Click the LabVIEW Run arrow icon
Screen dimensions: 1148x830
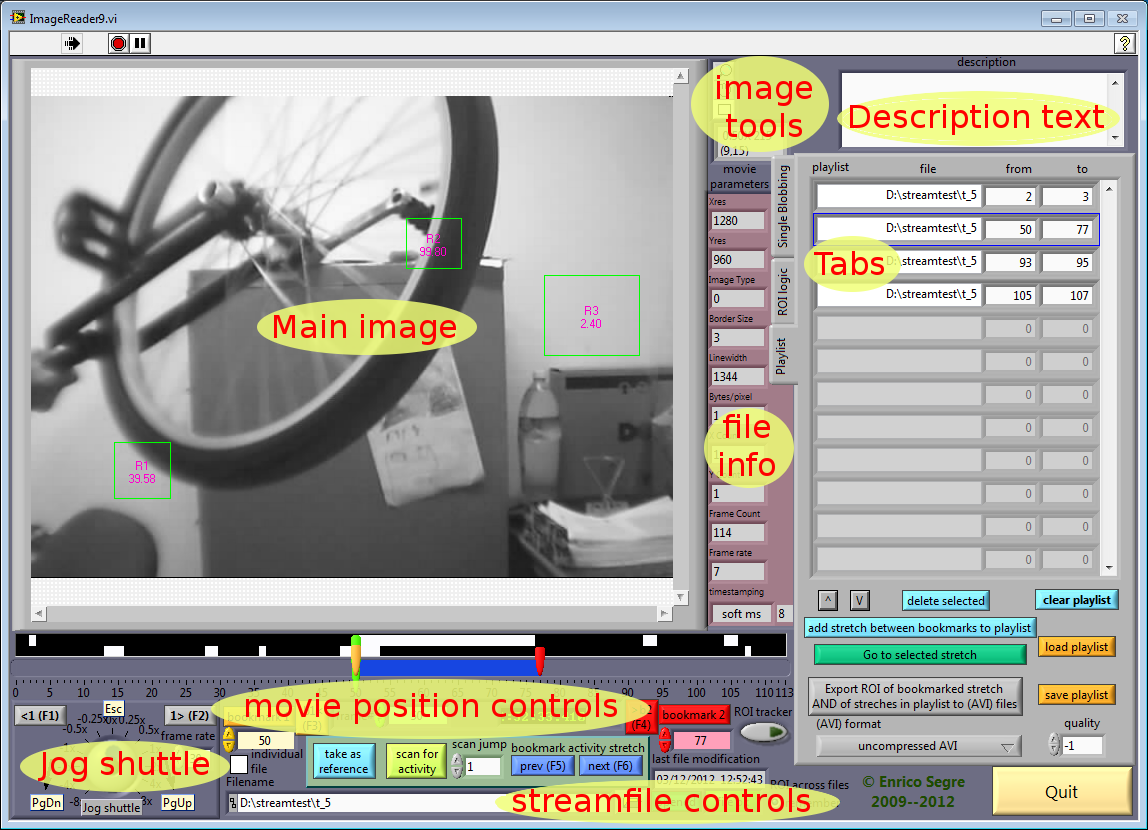click(72, 43)
